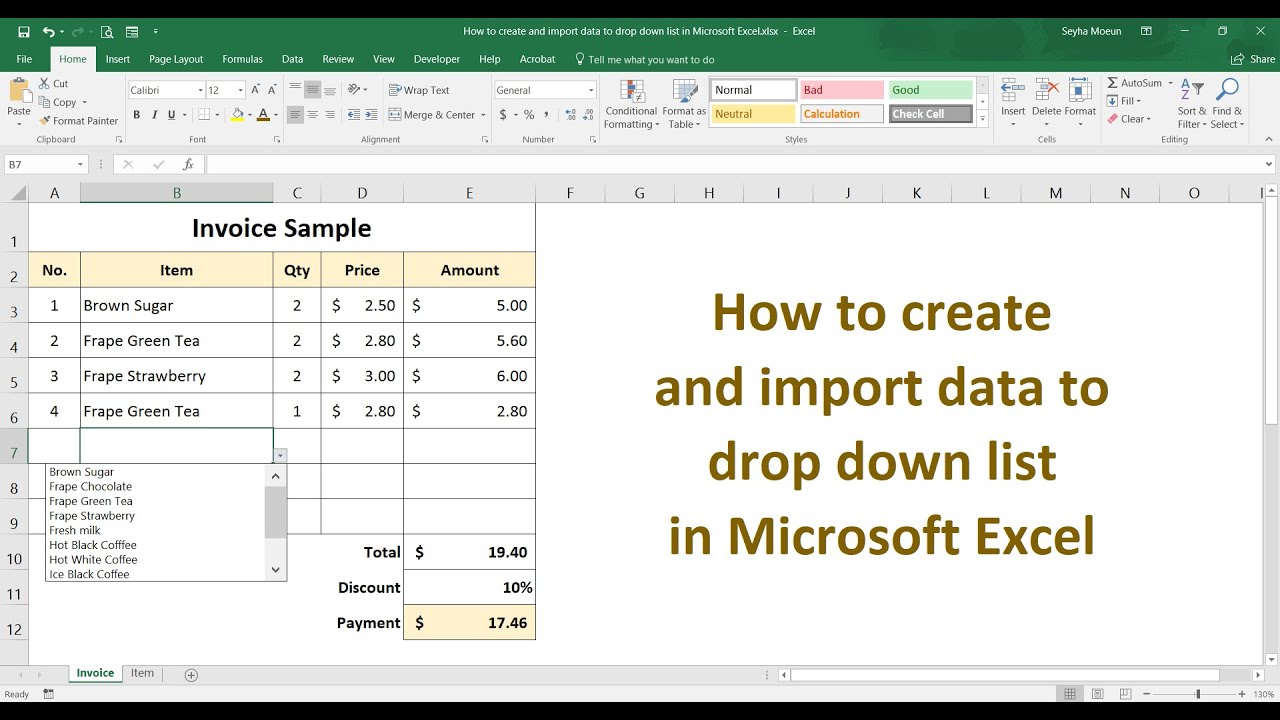Select Frape Chocolate in dropdown list
Image resolution: width=1280 pixels, height=720 pixels.
point(90,487)
